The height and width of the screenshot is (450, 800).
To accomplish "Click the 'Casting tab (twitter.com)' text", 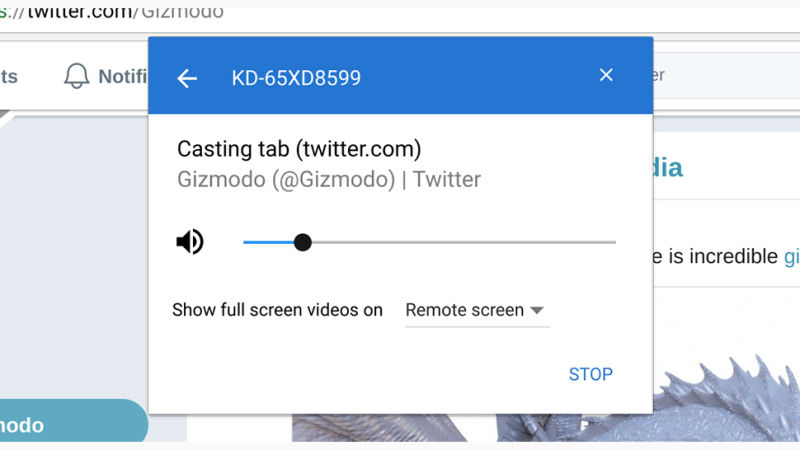I will click(x=299, y=149).
